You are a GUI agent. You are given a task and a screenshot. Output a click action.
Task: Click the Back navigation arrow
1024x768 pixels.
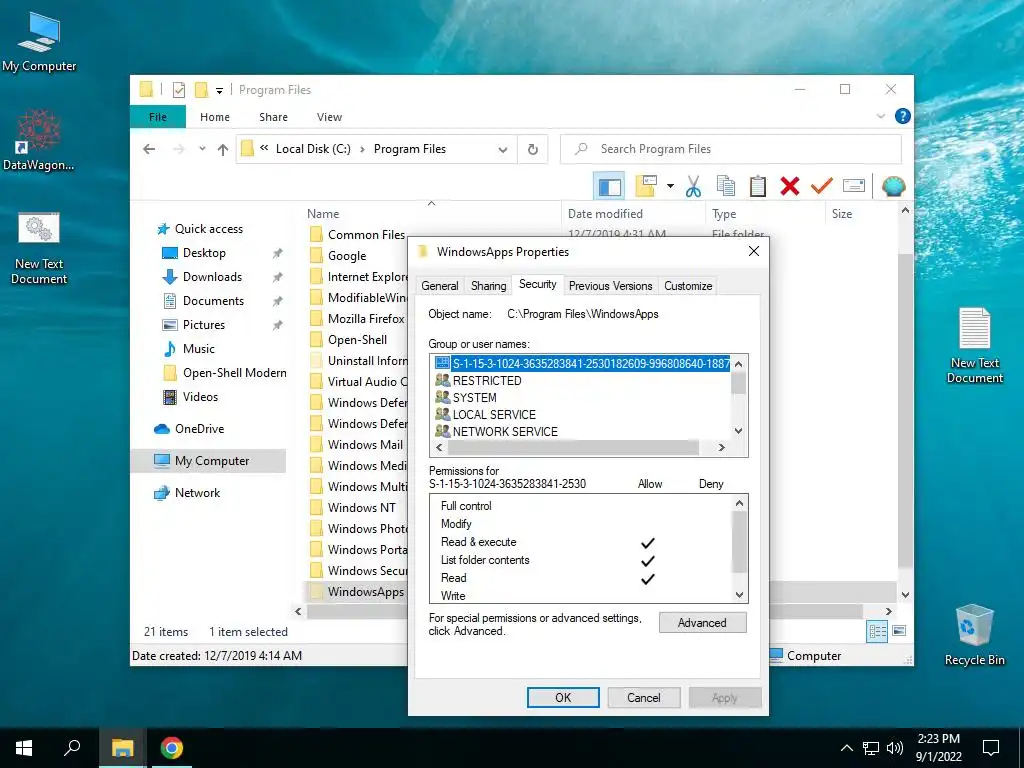149,149
